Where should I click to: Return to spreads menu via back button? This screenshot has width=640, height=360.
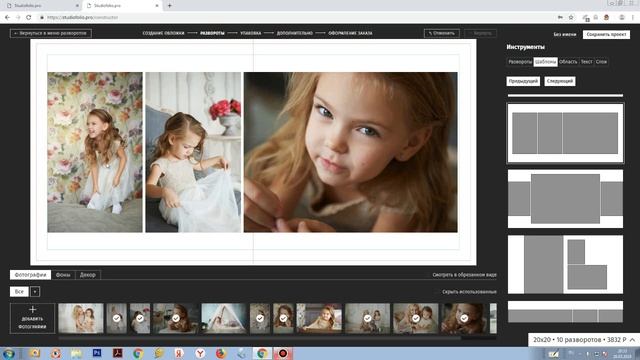point(51,33)
